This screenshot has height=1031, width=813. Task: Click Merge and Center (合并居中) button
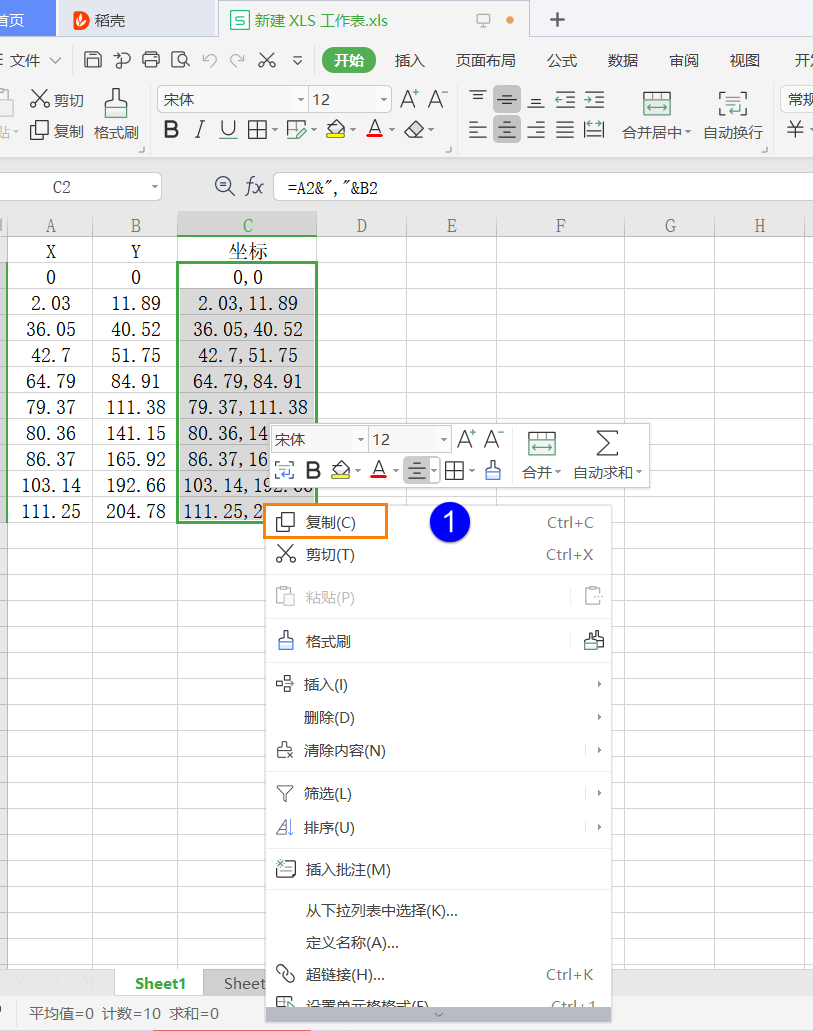(656, 116)
